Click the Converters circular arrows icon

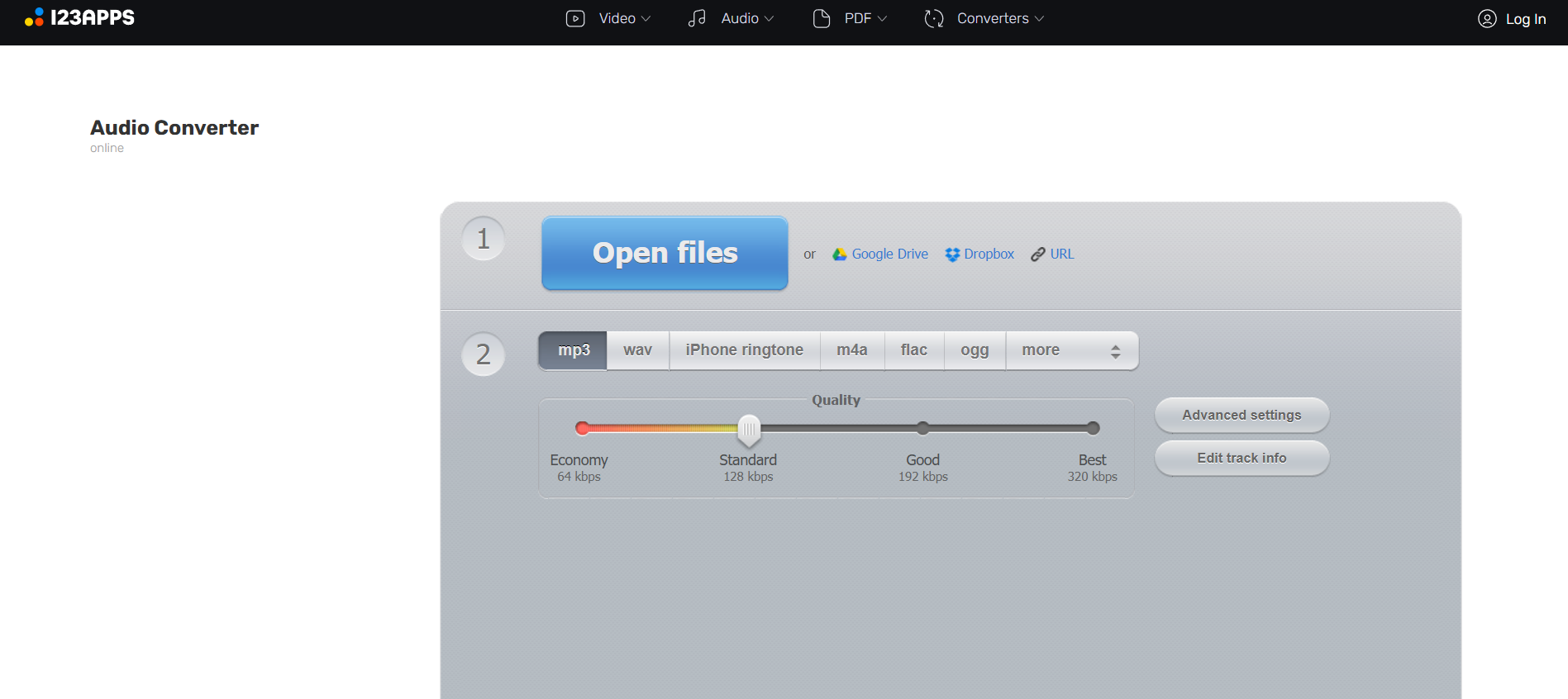coord(934,18)
